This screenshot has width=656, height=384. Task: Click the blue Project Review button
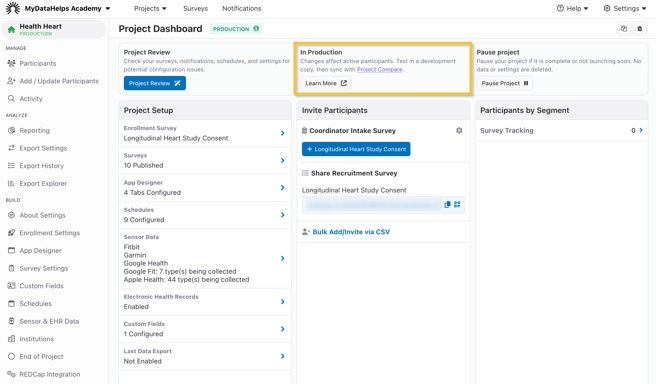[x=154, y=83]
